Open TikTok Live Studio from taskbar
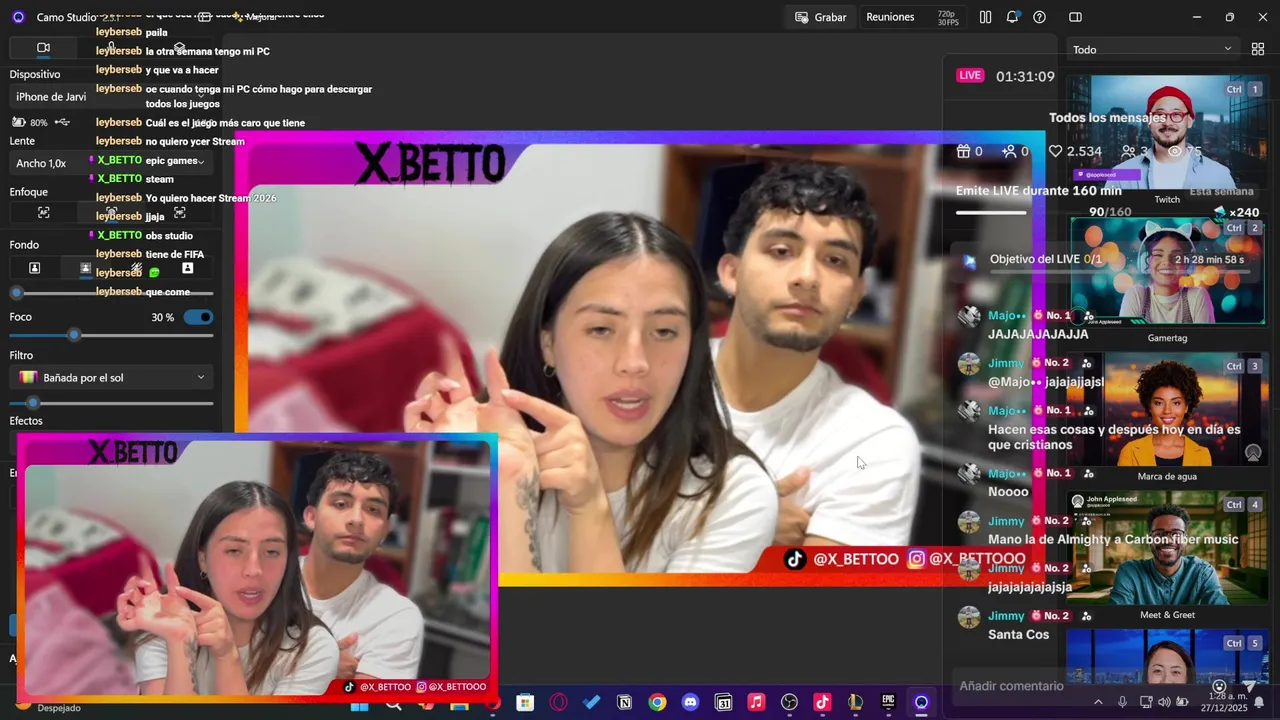The height and width of the screenshot is (720, 1280). [x=822, y=702]
